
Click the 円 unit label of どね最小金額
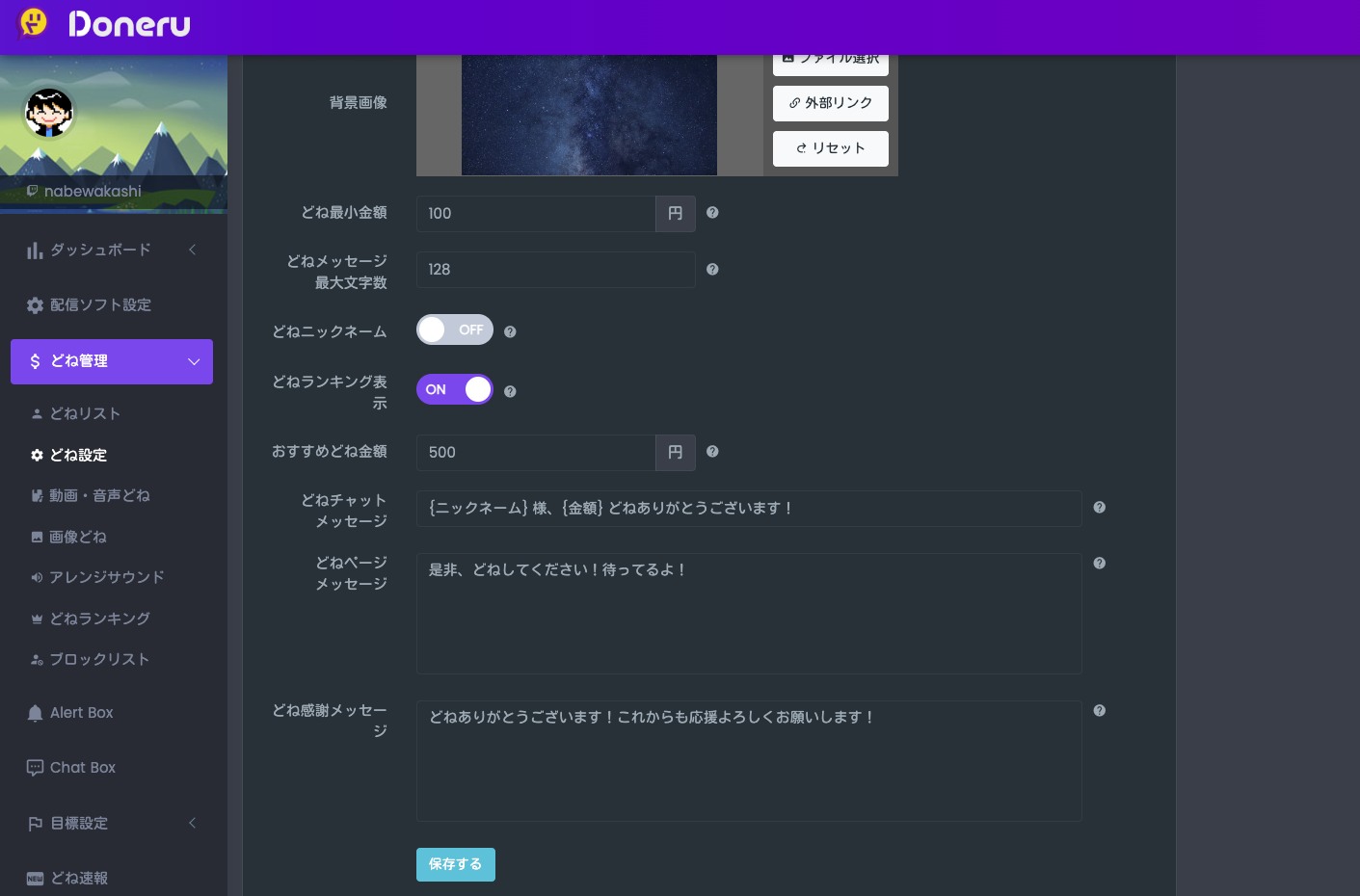pyautogui.click(x=676, y=214)
